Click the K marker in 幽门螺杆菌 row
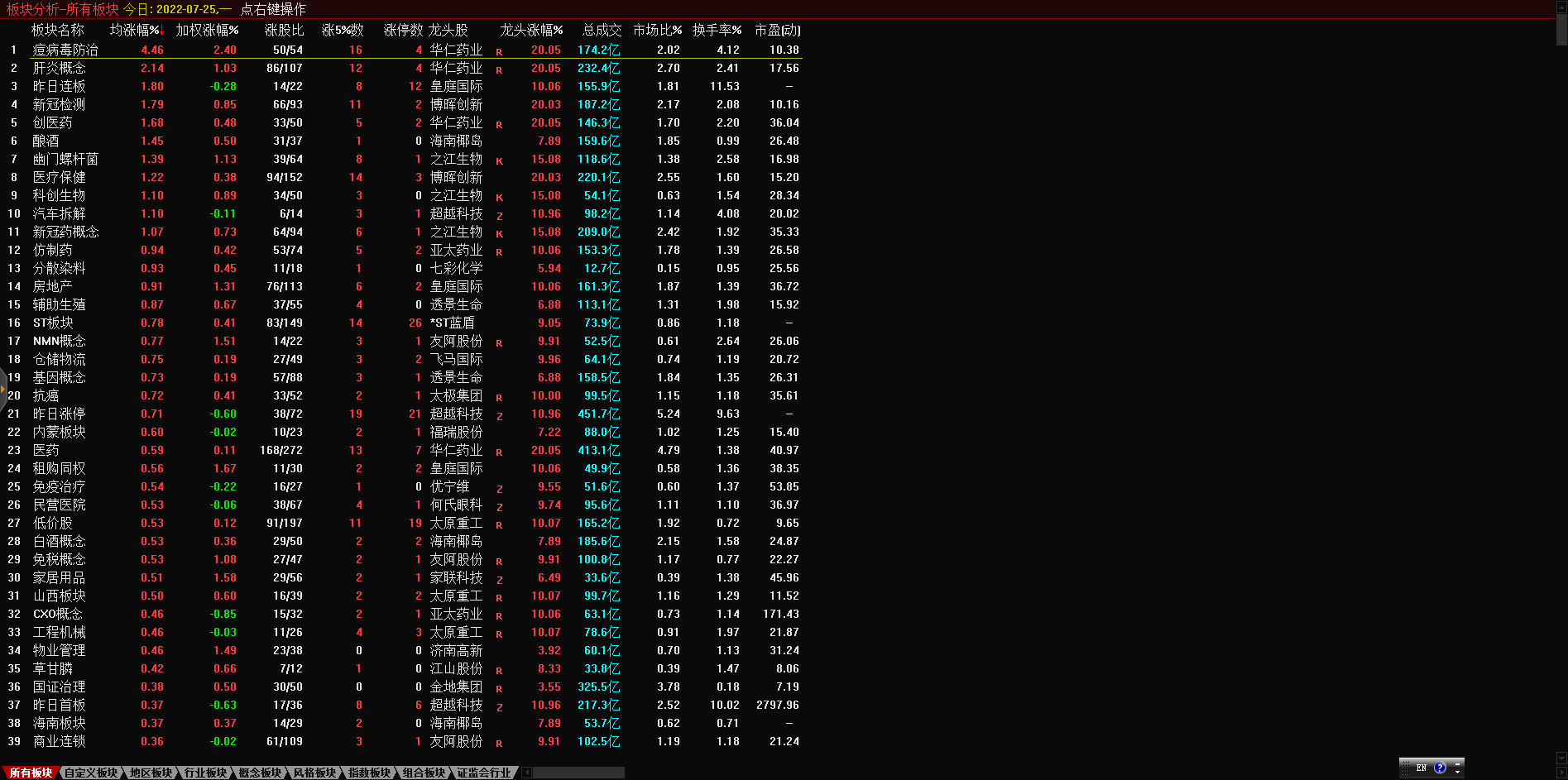Viewport: 1568px width, 780px height. click(x=499, y=160)
